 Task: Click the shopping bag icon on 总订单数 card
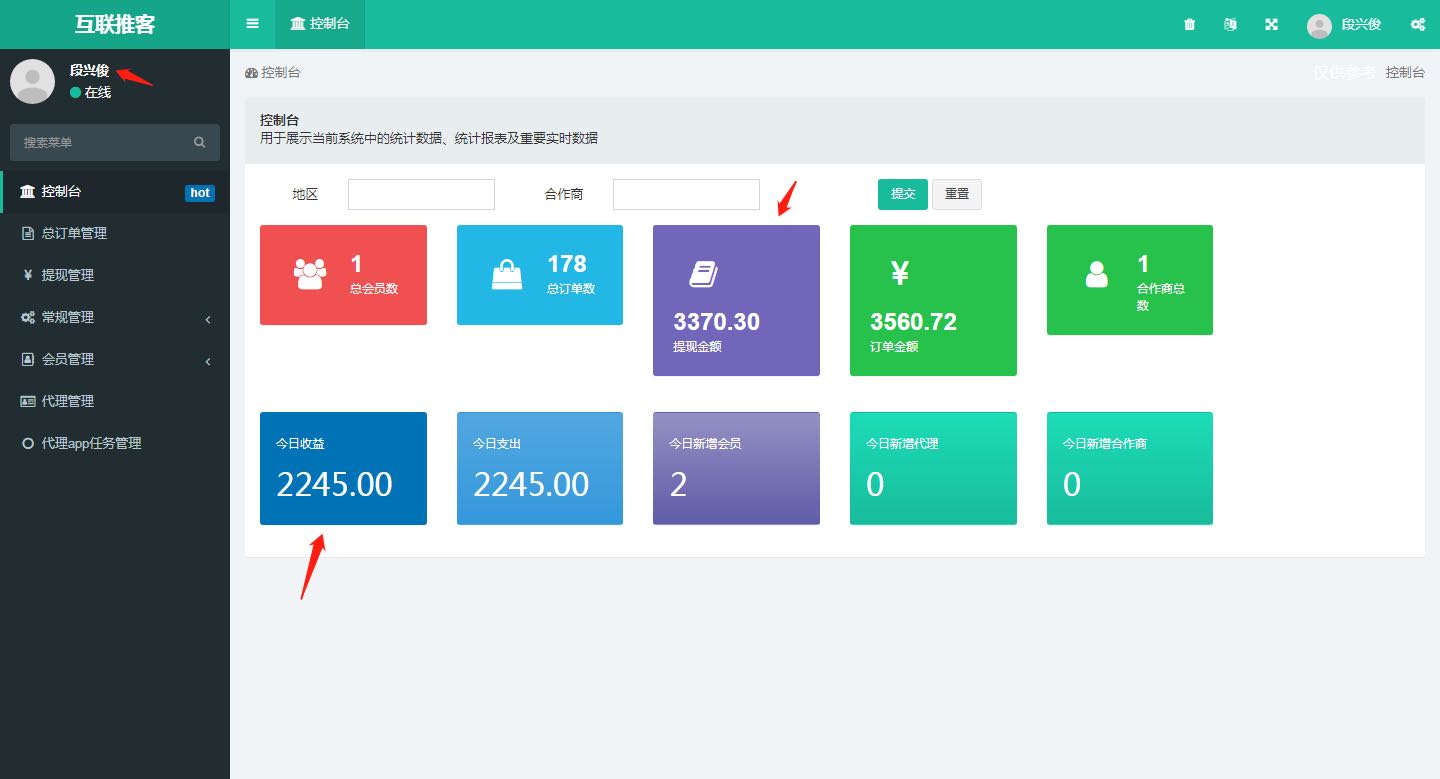pos(507,274)
